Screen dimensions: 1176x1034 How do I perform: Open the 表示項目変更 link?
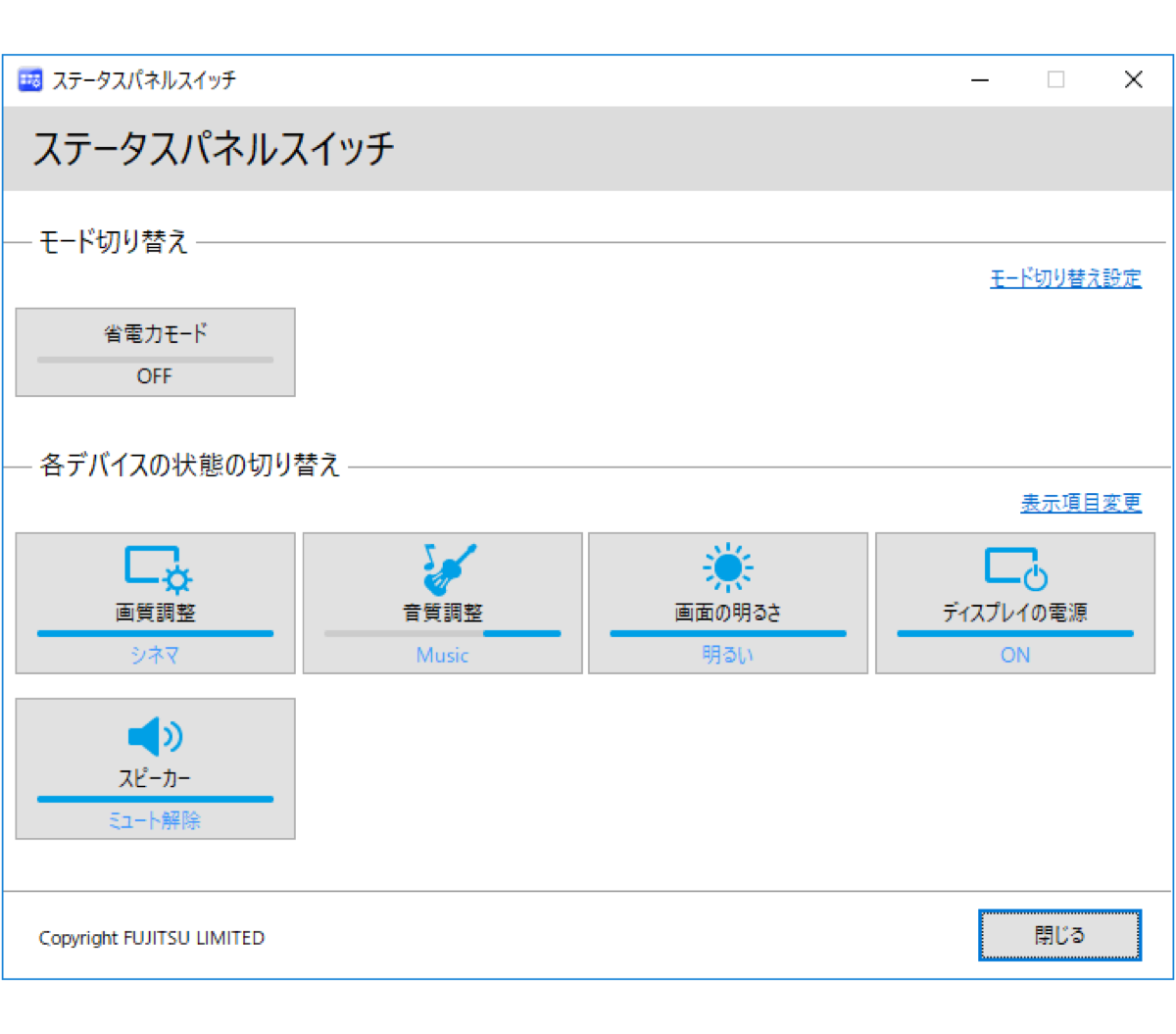1080,503
